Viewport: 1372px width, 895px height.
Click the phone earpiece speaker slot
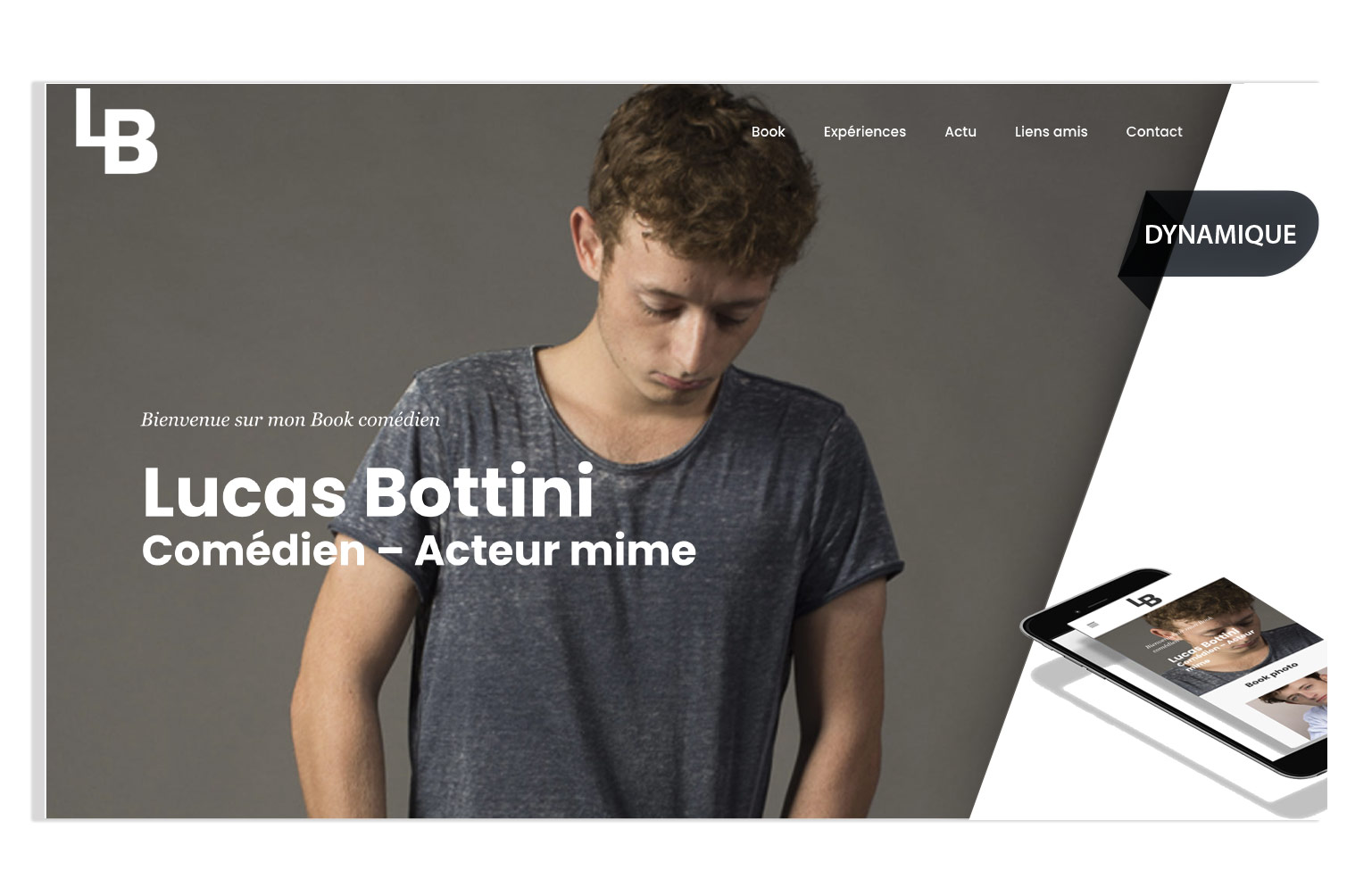[1097, 603]
